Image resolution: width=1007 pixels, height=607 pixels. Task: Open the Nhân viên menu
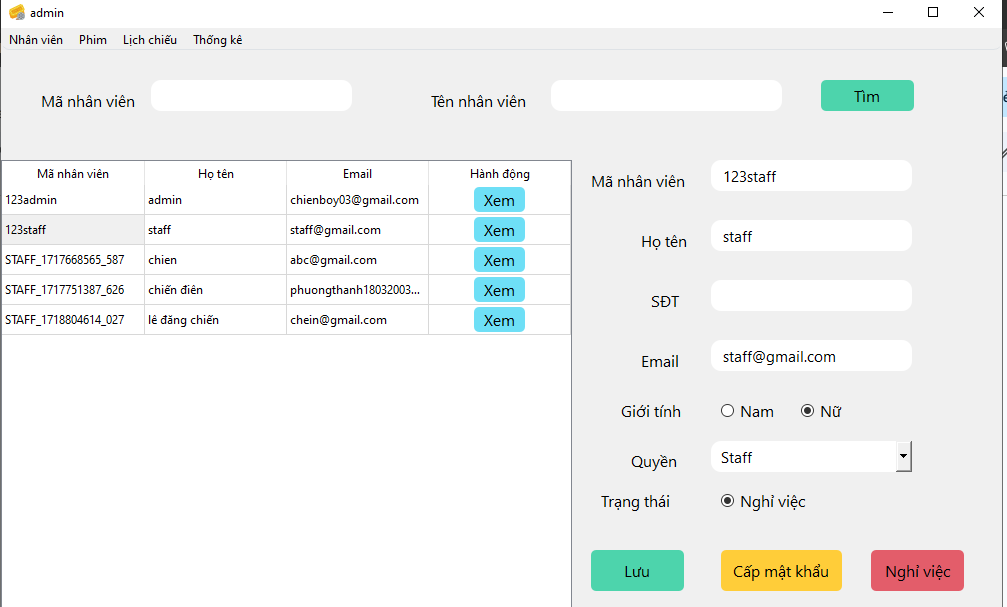pyautogui.click(x=36, y=40)
